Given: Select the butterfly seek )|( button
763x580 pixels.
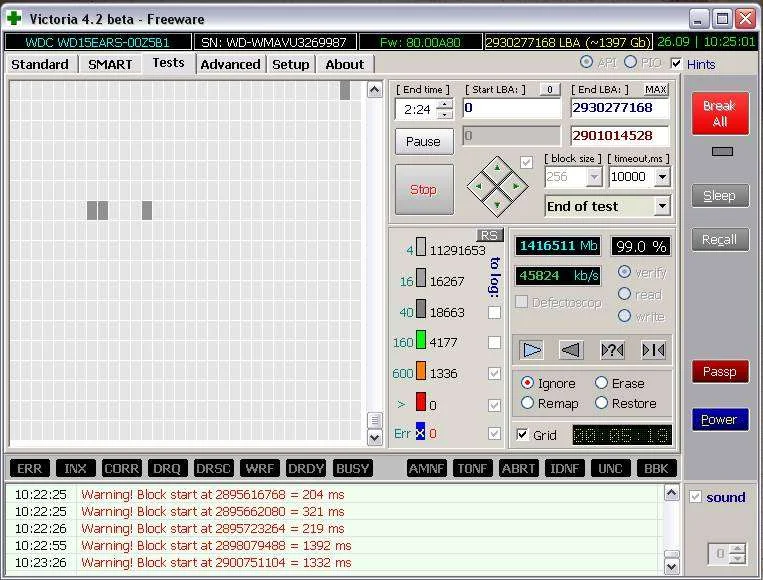Looking at the screenshot, I should [653, 349].
